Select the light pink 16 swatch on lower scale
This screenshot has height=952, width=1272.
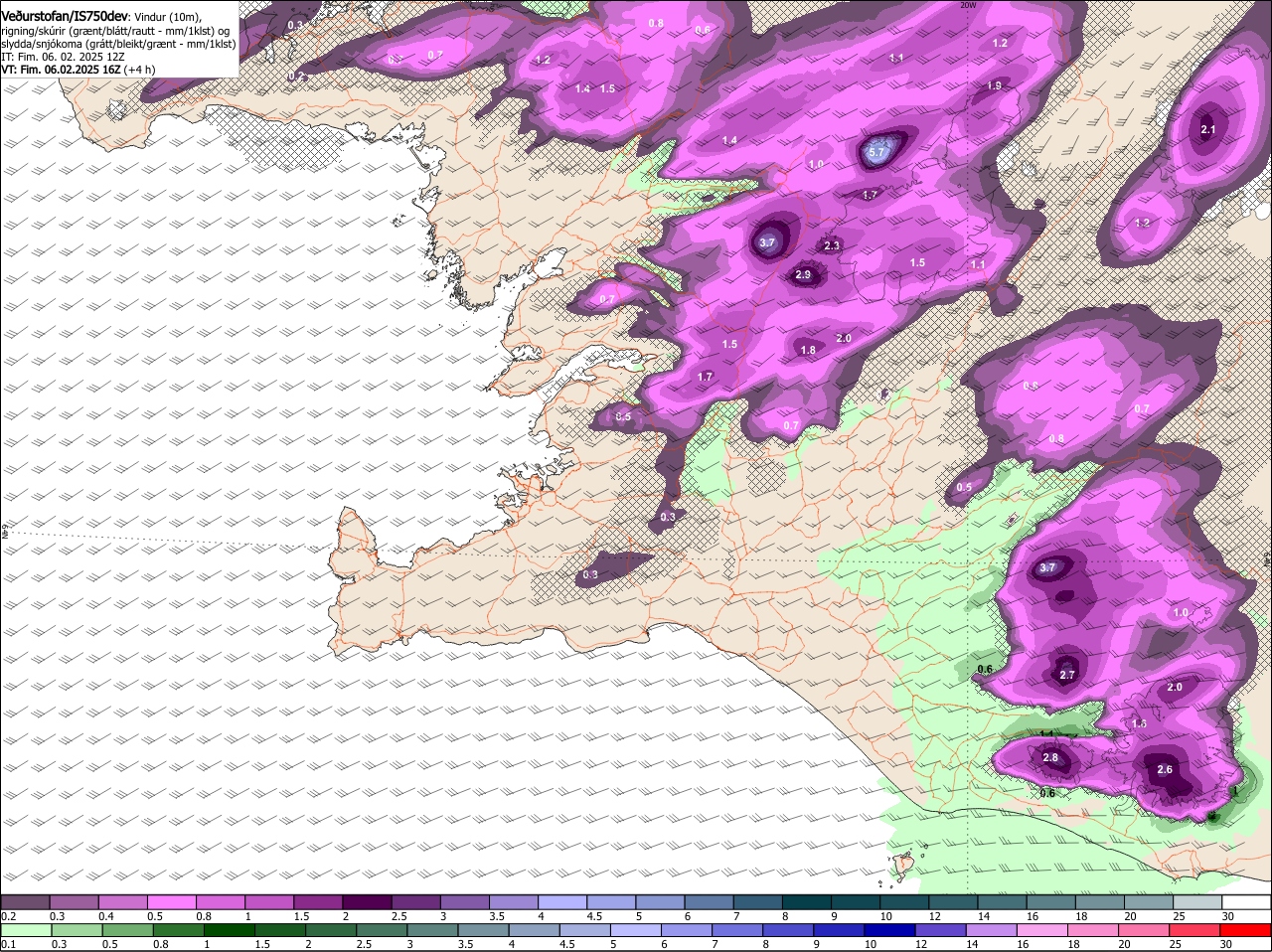pyautogui.click(x=1043, y=930)
